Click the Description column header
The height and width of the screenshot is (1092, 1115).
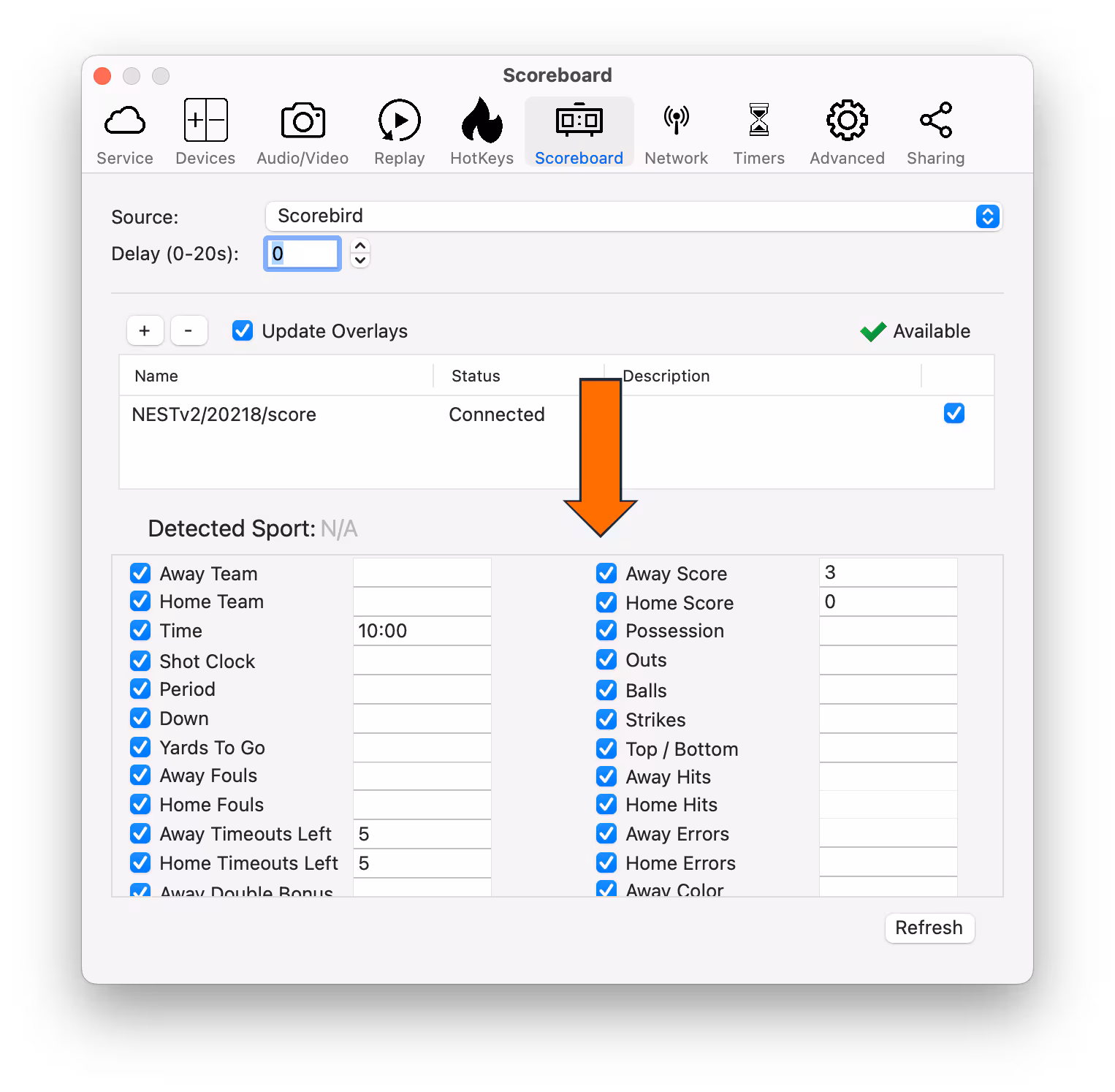pyautogui.click(x=763, y=376)
